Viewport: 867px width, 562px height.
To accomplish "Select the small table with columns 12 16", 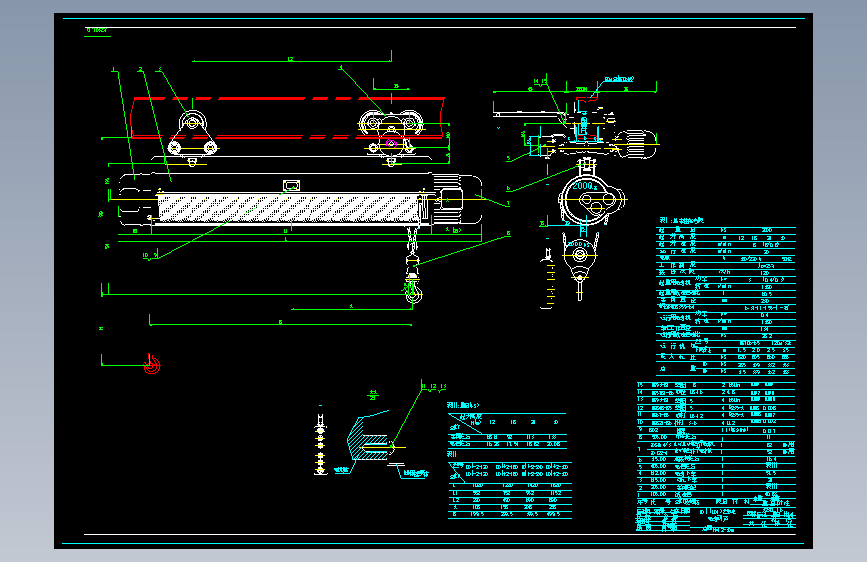I will pos(507,430).
